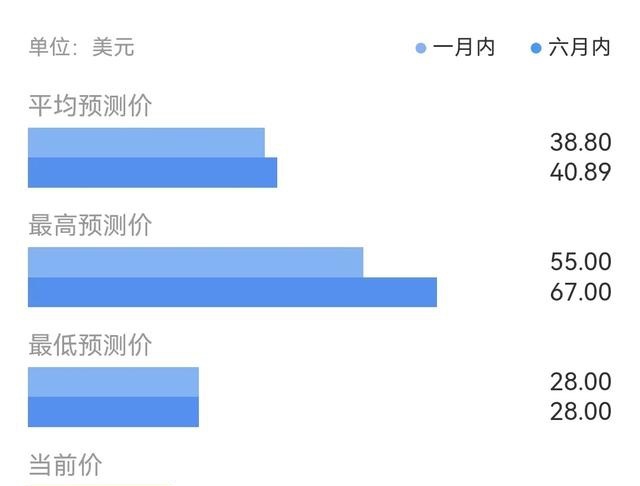Select the 最低预测价 one-month light bar

coord(113,382)
